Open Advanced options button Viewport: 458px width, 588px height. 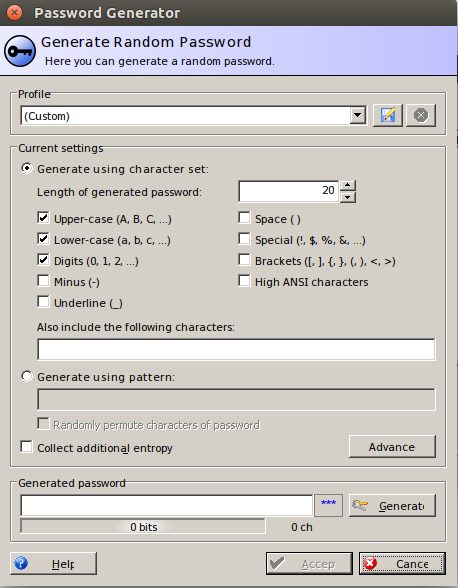(392, 446)
